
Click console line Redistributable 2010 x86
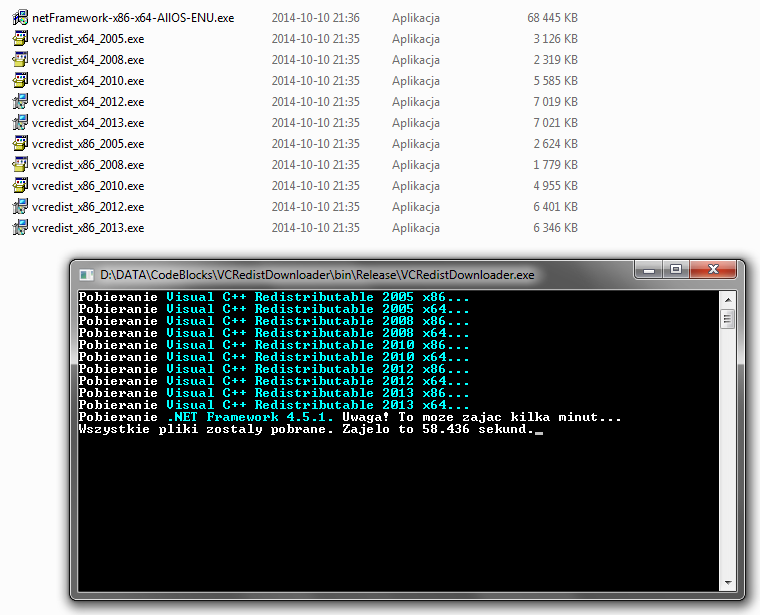274,345
